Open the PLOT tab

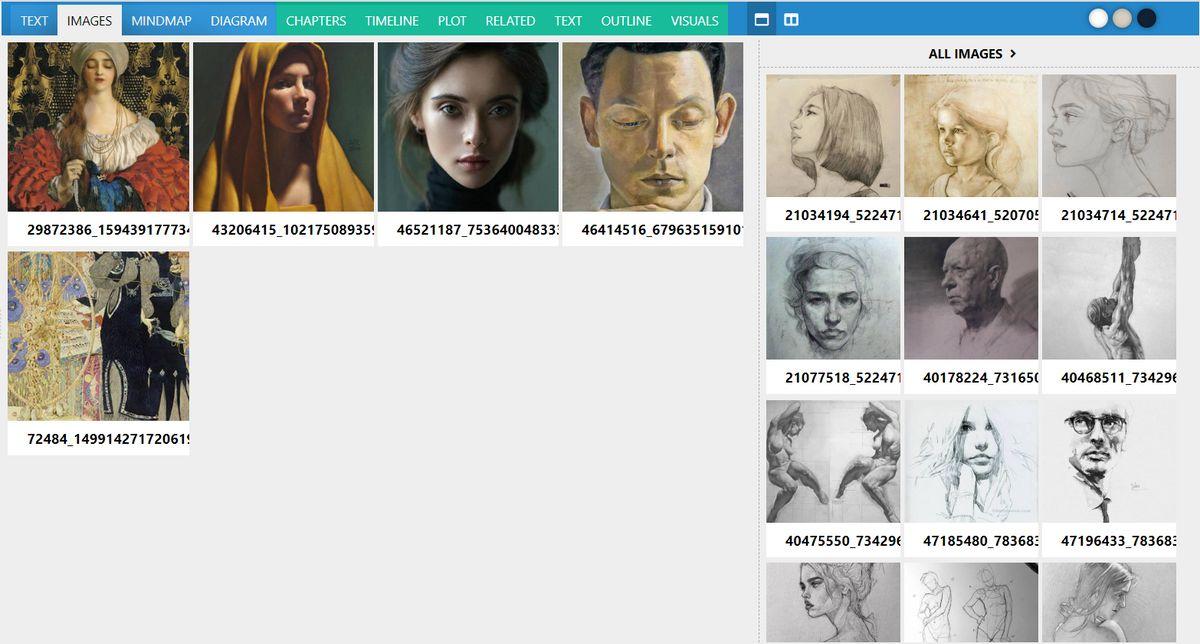(x=452, y=20)
